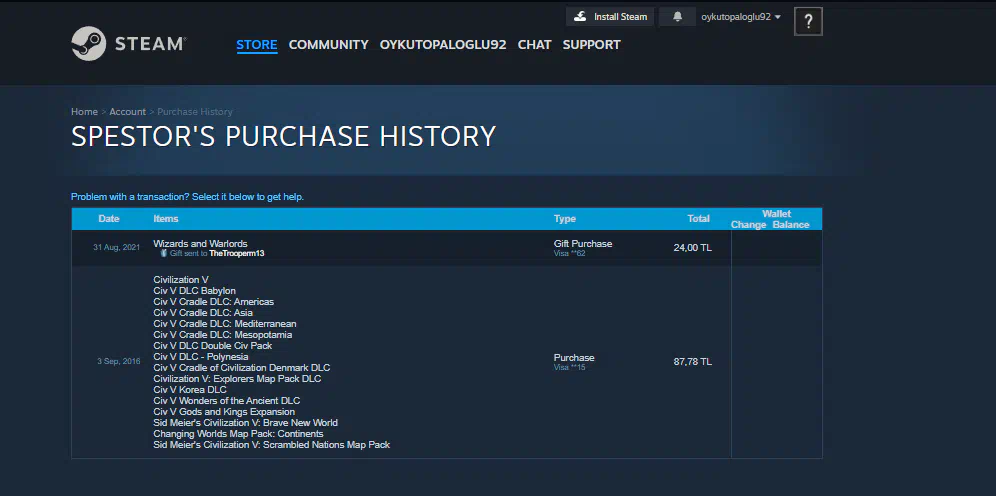Open the STORE menu
The height and width of the screenshot is (496, 996).
tap(257, 44)
